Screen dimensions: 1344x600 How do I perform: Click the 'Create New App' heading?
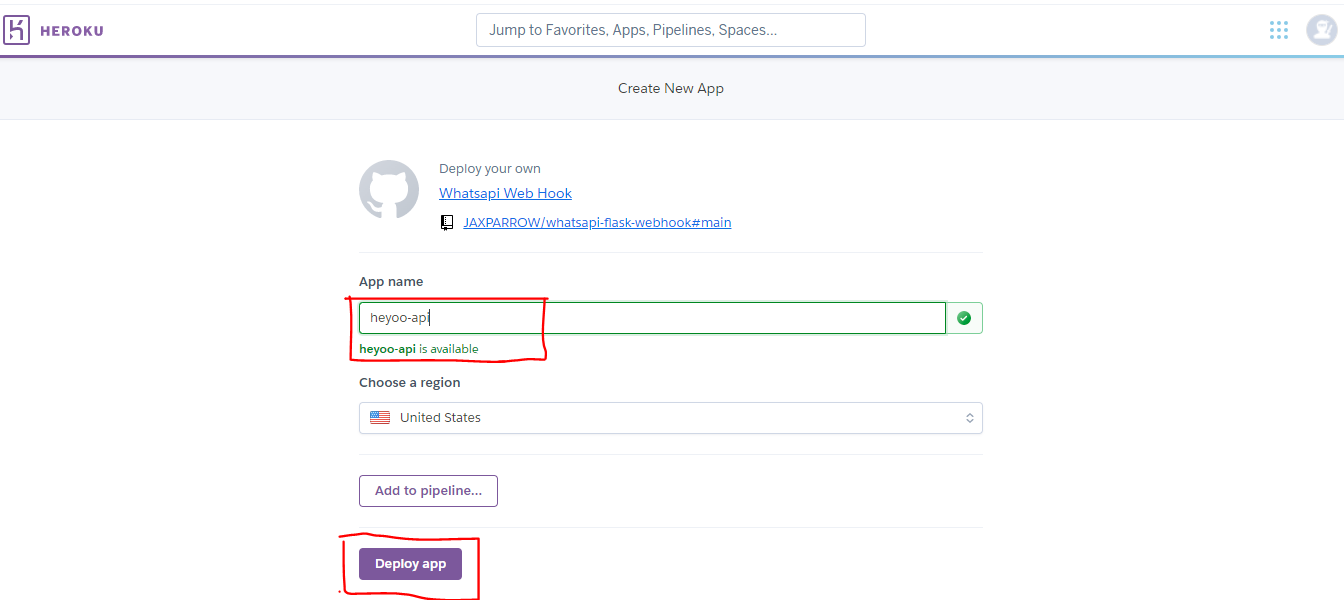[671, 88]
